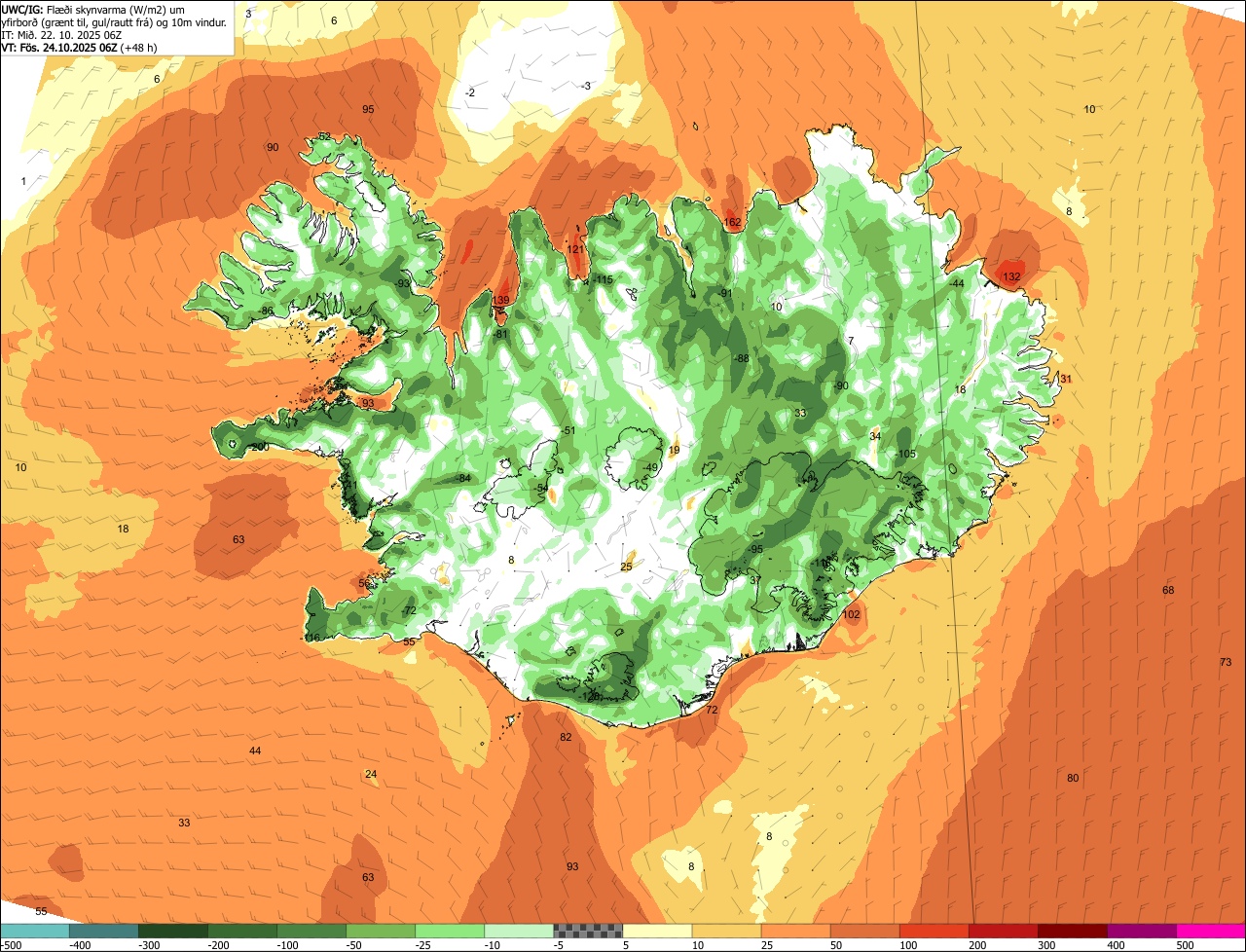Pick the green -50 to -25 legend swatch
1246x952 pixels.
(381, 931)
